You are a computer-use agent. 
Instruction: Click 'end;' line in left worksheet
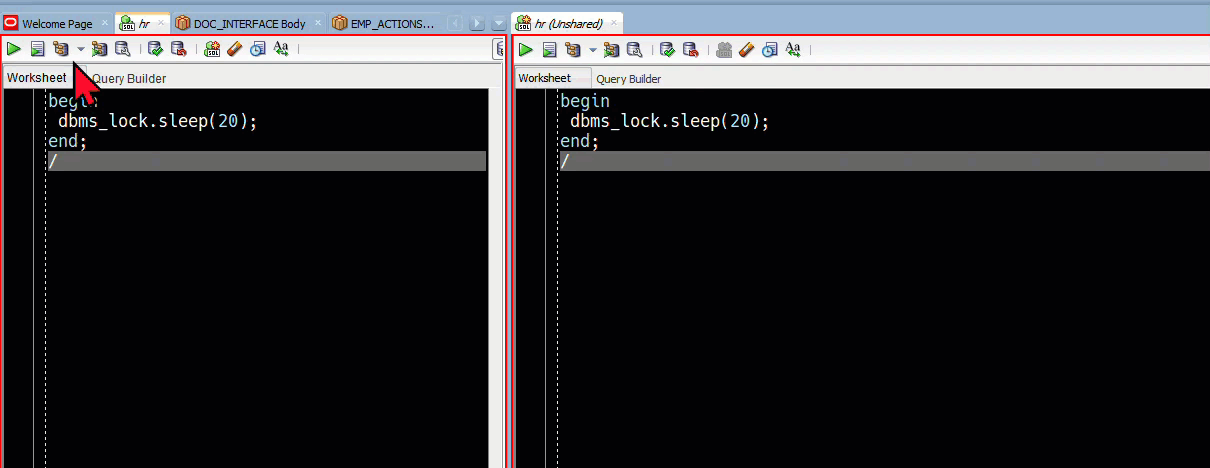(x=68, y=141)
